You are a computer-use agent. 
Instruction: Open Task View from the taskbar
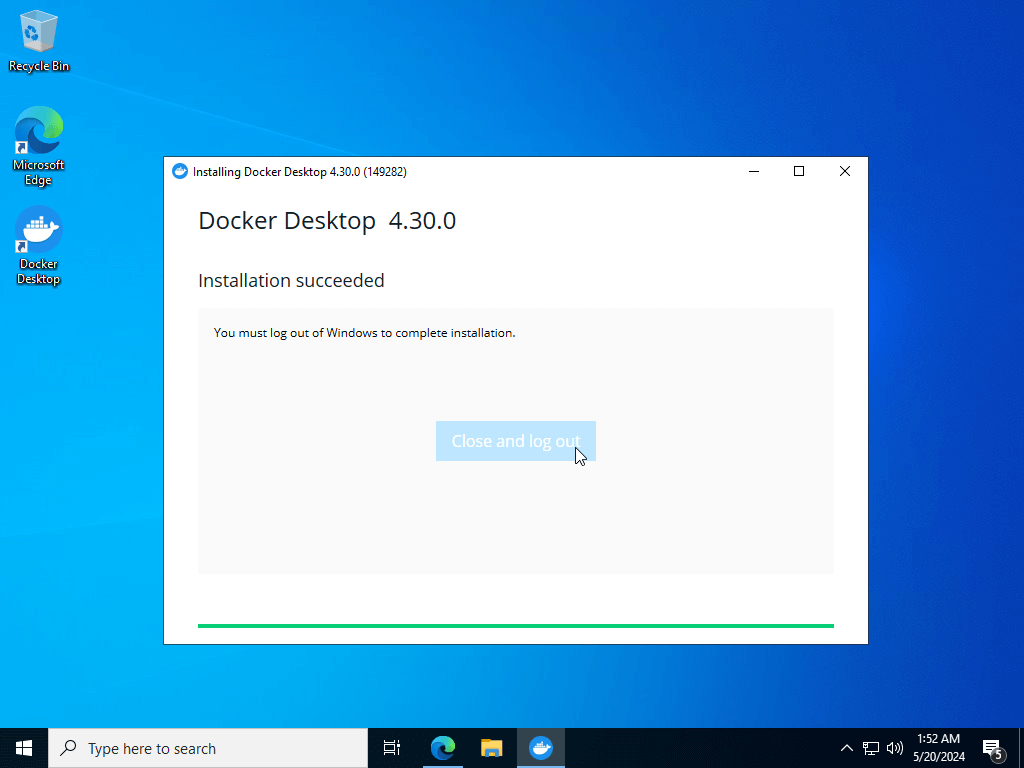click(392, 748)
